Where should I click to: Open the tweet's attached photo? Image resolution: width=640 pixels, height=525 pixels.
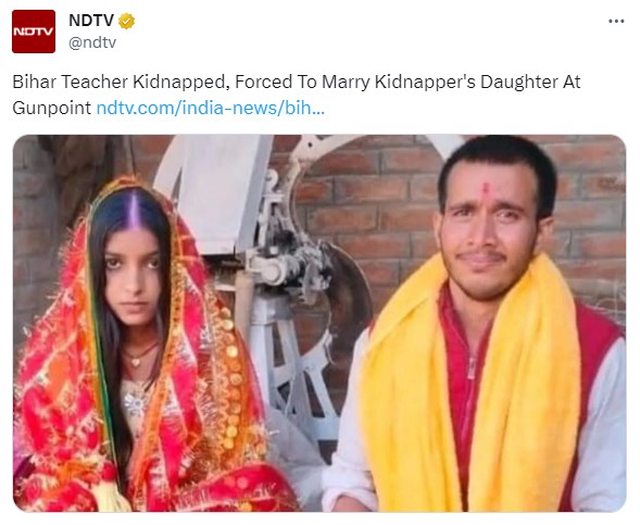tap(319, 322)
